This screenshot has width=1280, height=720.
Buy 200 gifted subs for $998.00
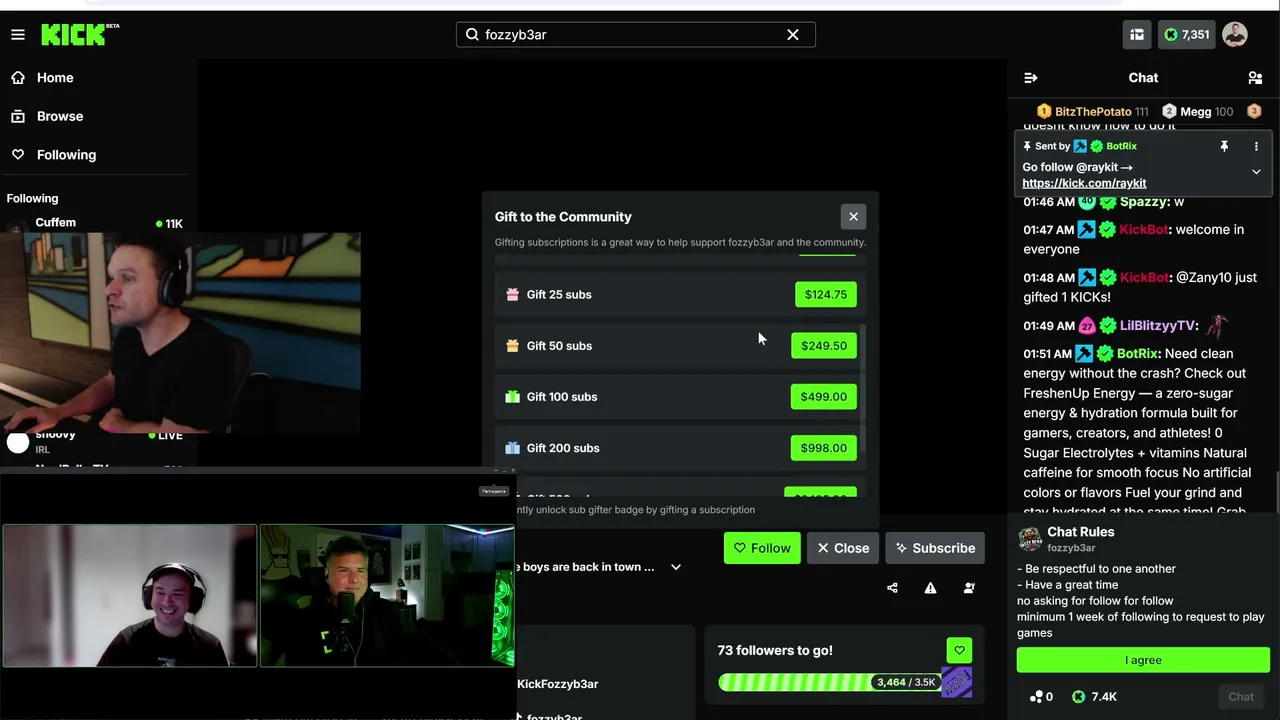coord(824,448)
